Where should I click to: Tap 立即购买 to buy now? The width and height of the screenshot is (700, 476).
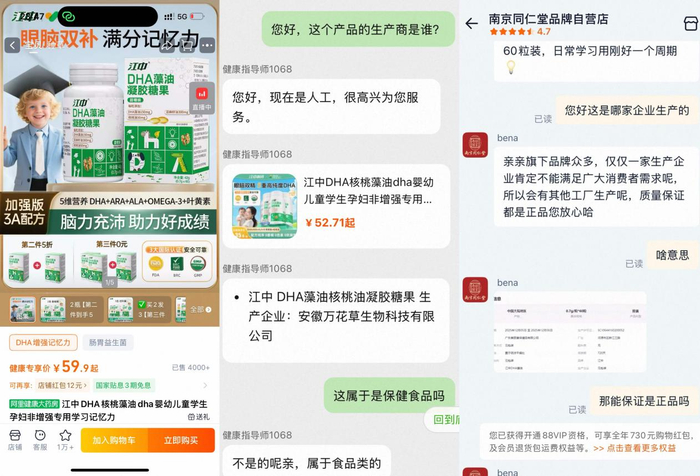(x=181, y=440)
